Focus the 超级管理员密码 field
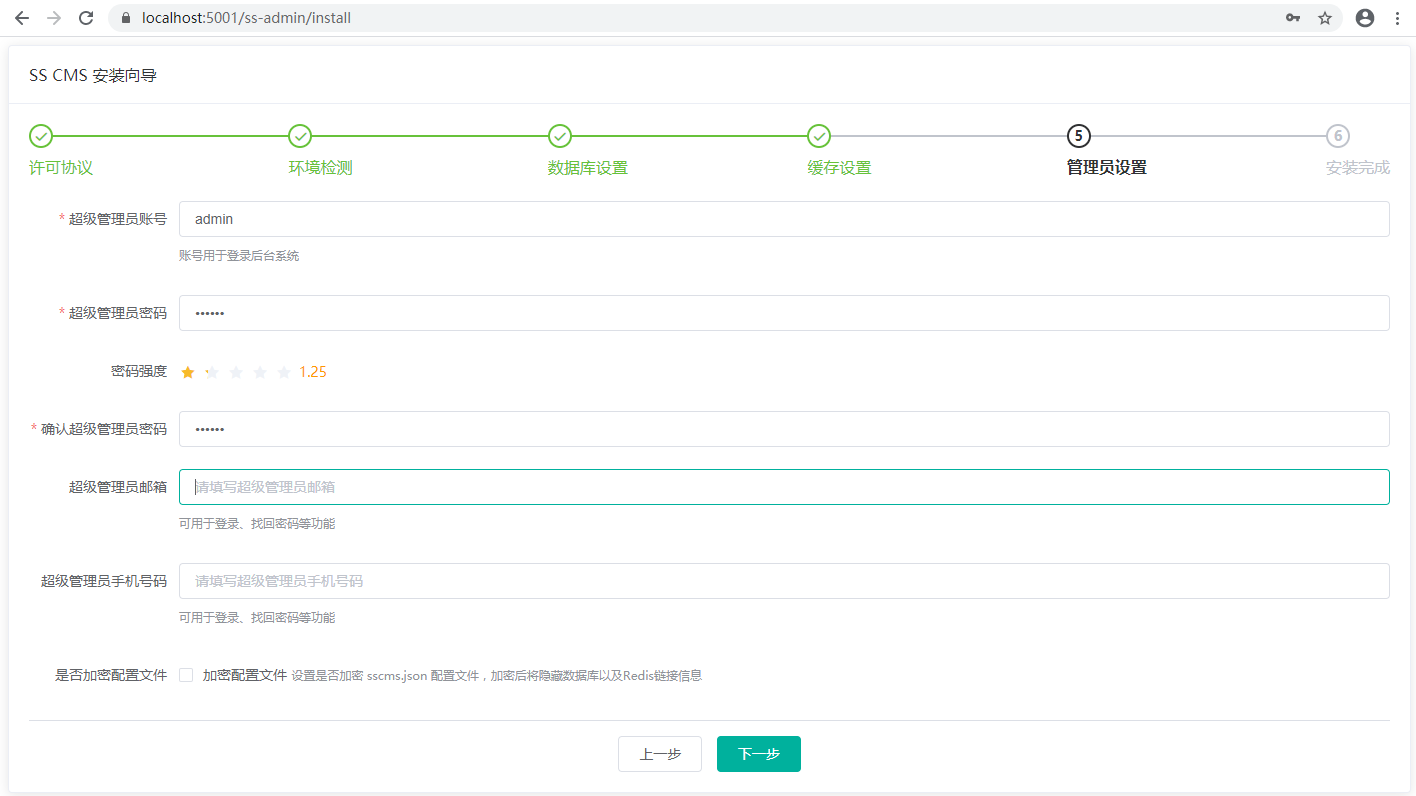Image resolution: width=1416 pixels, height=796 pixels. [784, 313]
